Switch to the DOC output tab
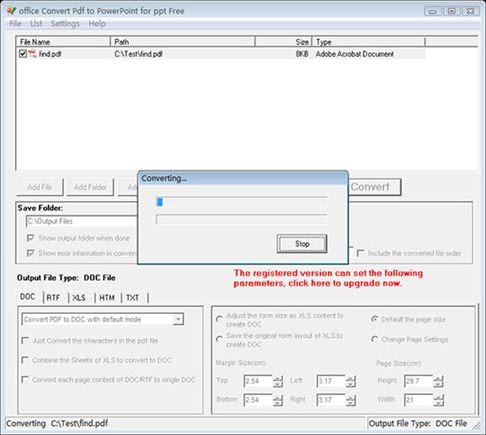This screenshot has width=486, height=435. (x=28, y=297)
